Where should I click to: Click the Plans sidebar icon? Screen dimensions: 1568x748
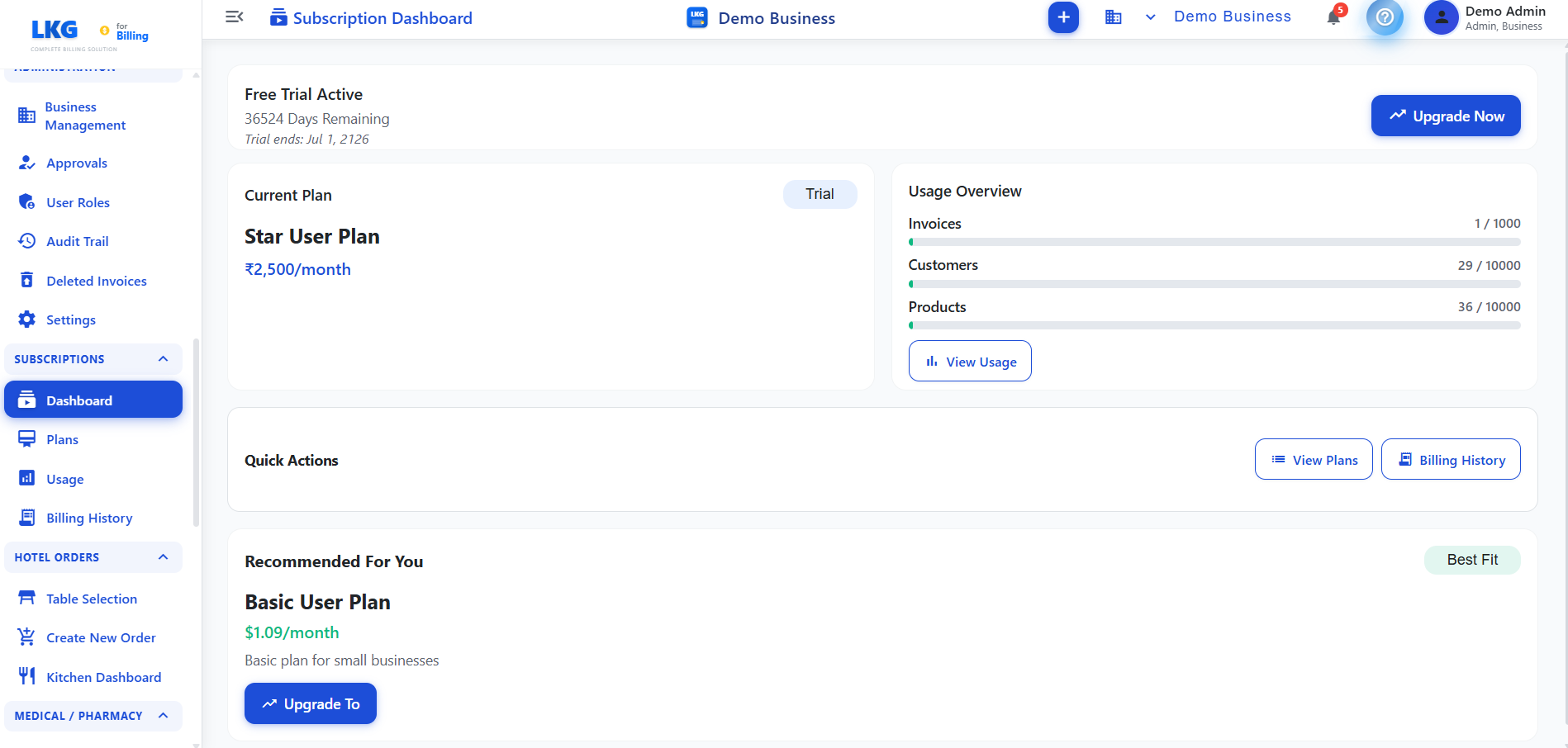pos(27,439)
